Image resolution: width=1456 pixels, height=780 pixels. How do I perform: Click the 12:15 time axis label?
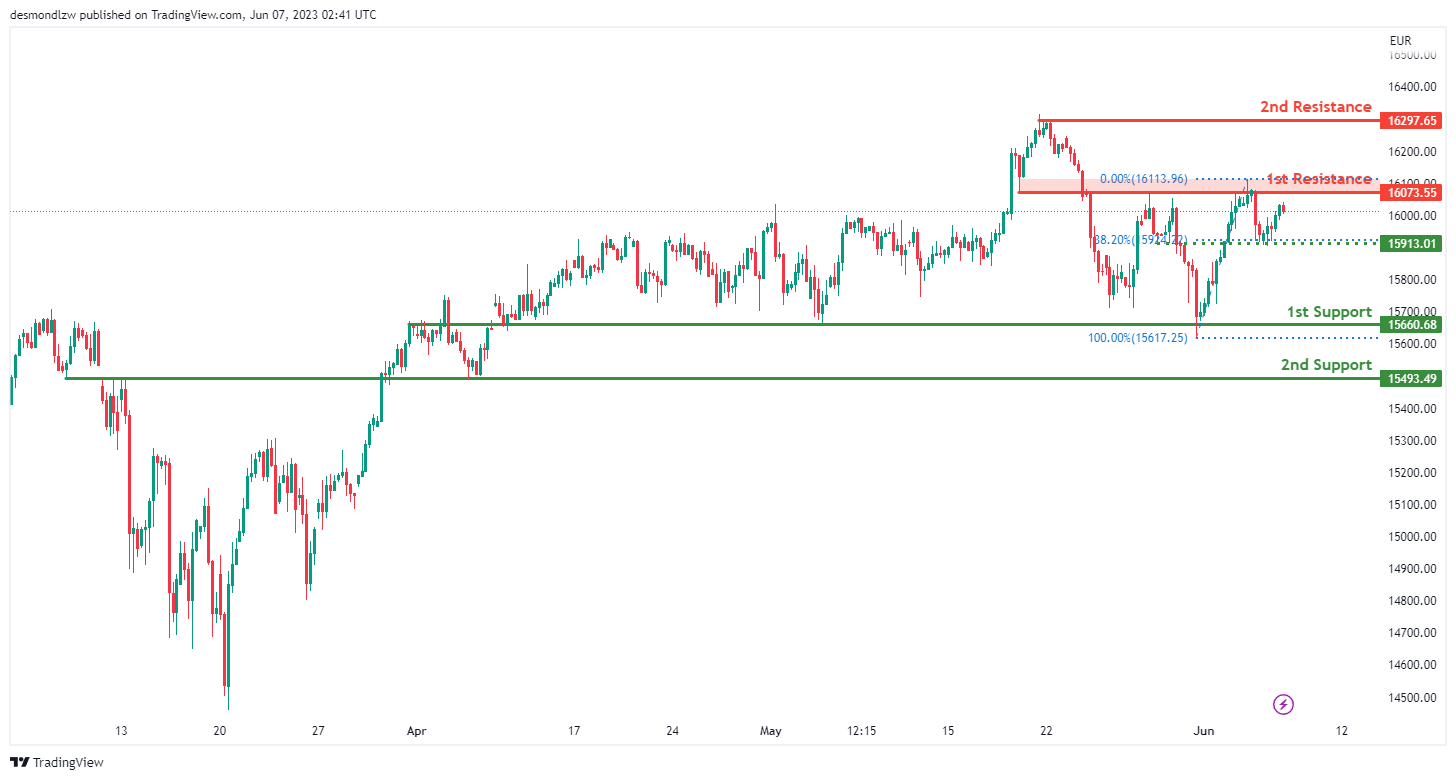click(x=861, y=731)
